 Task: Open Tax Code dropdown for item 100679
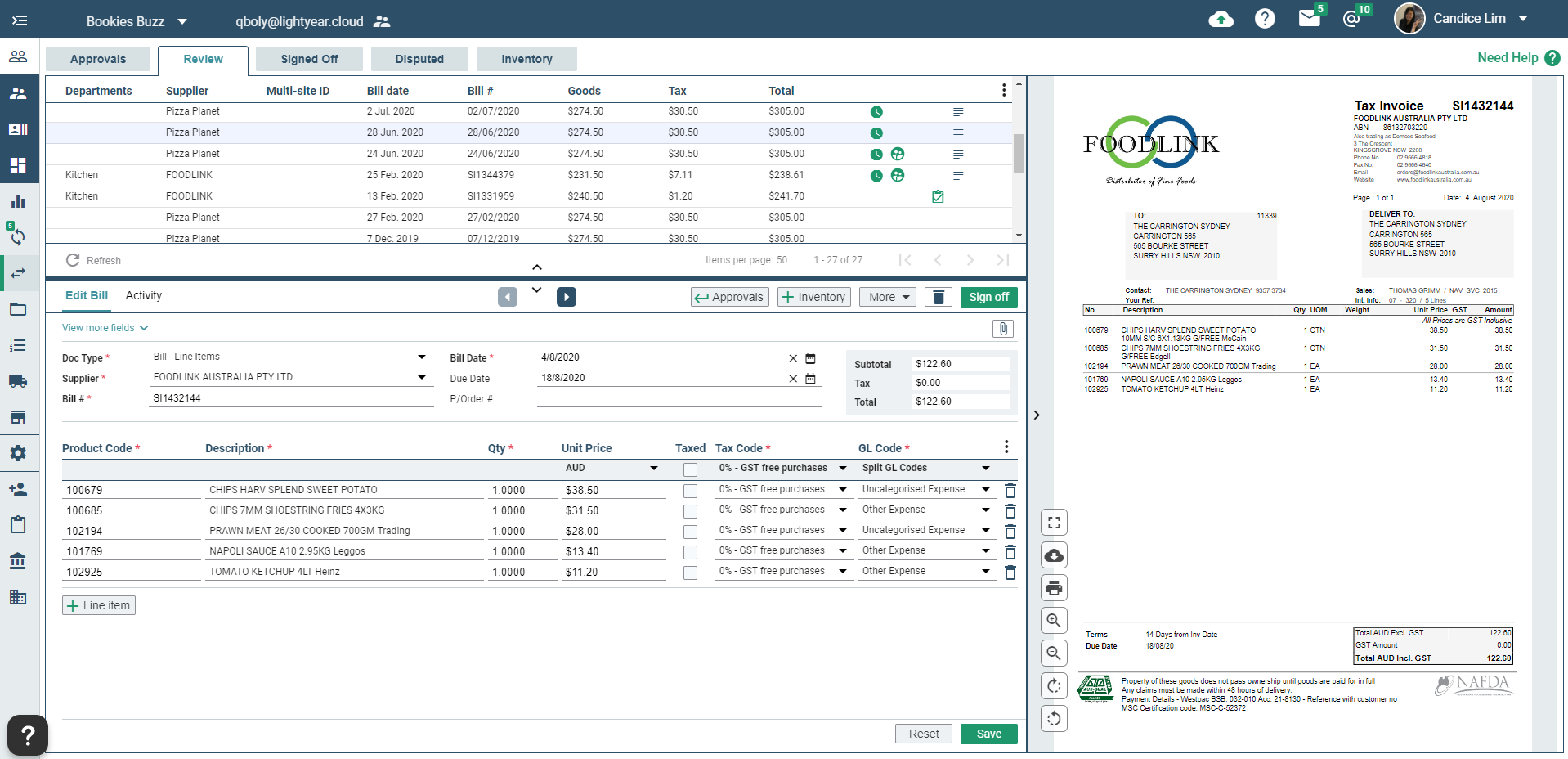[x=782, y=489]
